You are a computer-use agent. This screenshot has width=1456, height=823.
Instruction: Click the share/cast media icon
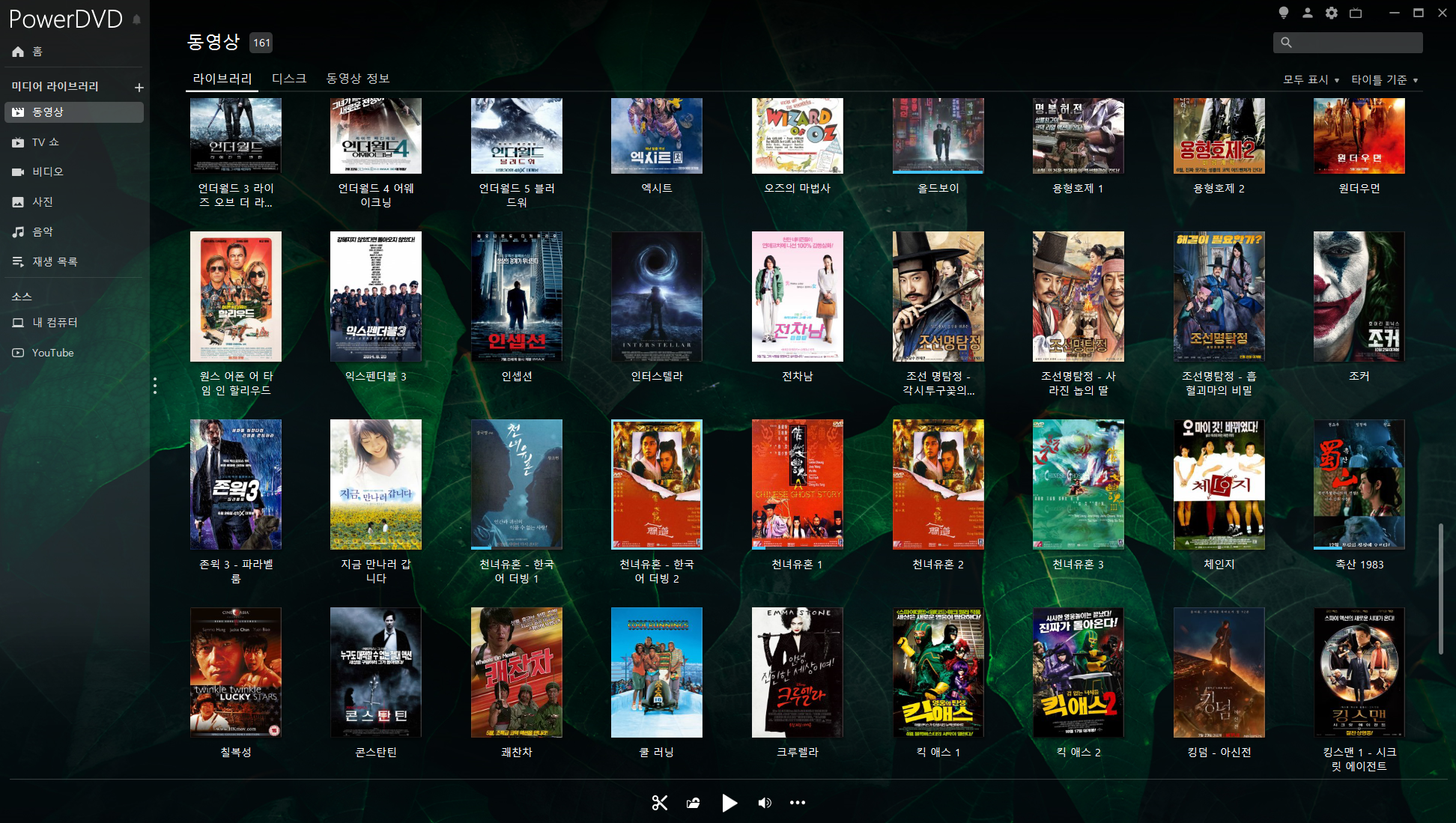tap(694, 803)
